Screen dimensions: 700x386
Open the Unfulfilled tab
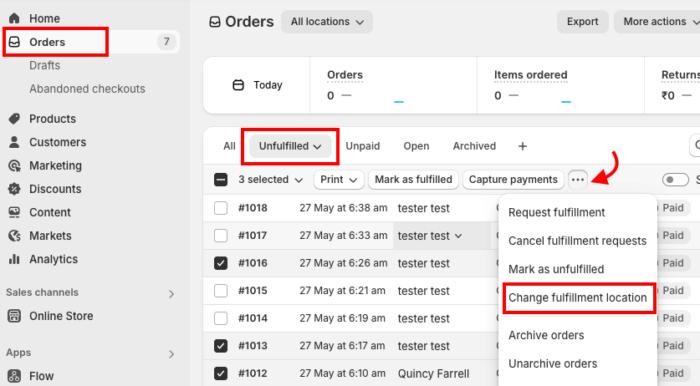(x=290, y=146)
